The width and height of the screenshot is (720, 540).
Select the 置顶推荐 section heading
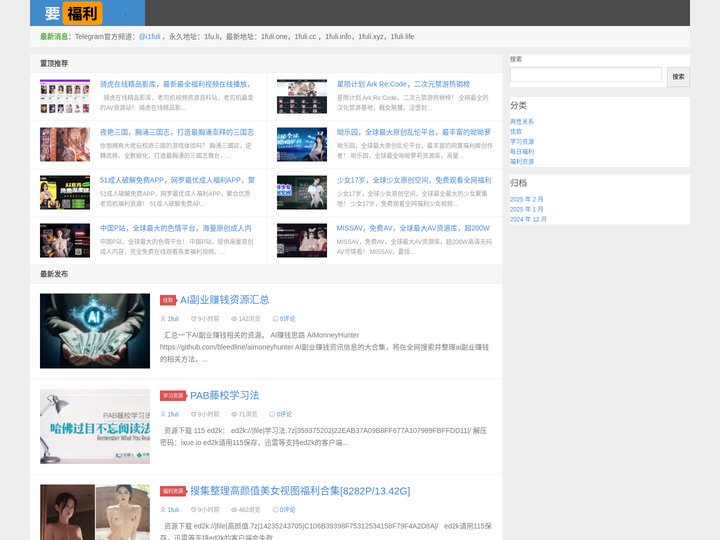pyautogui.click(x=54, y=63)
